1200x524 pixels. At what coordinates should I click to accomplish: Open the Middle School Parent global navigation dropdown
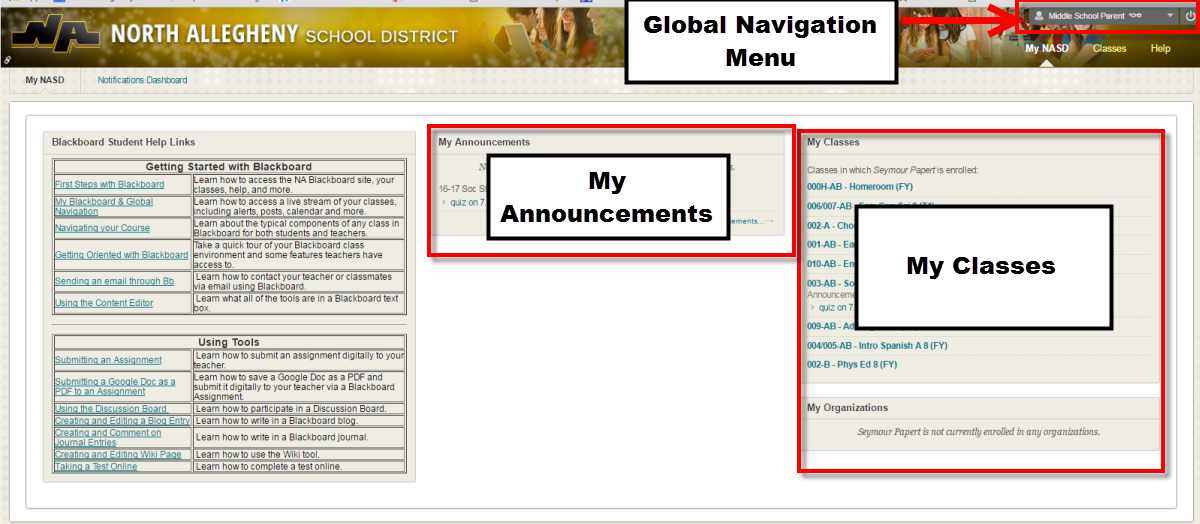[1103, 16]
